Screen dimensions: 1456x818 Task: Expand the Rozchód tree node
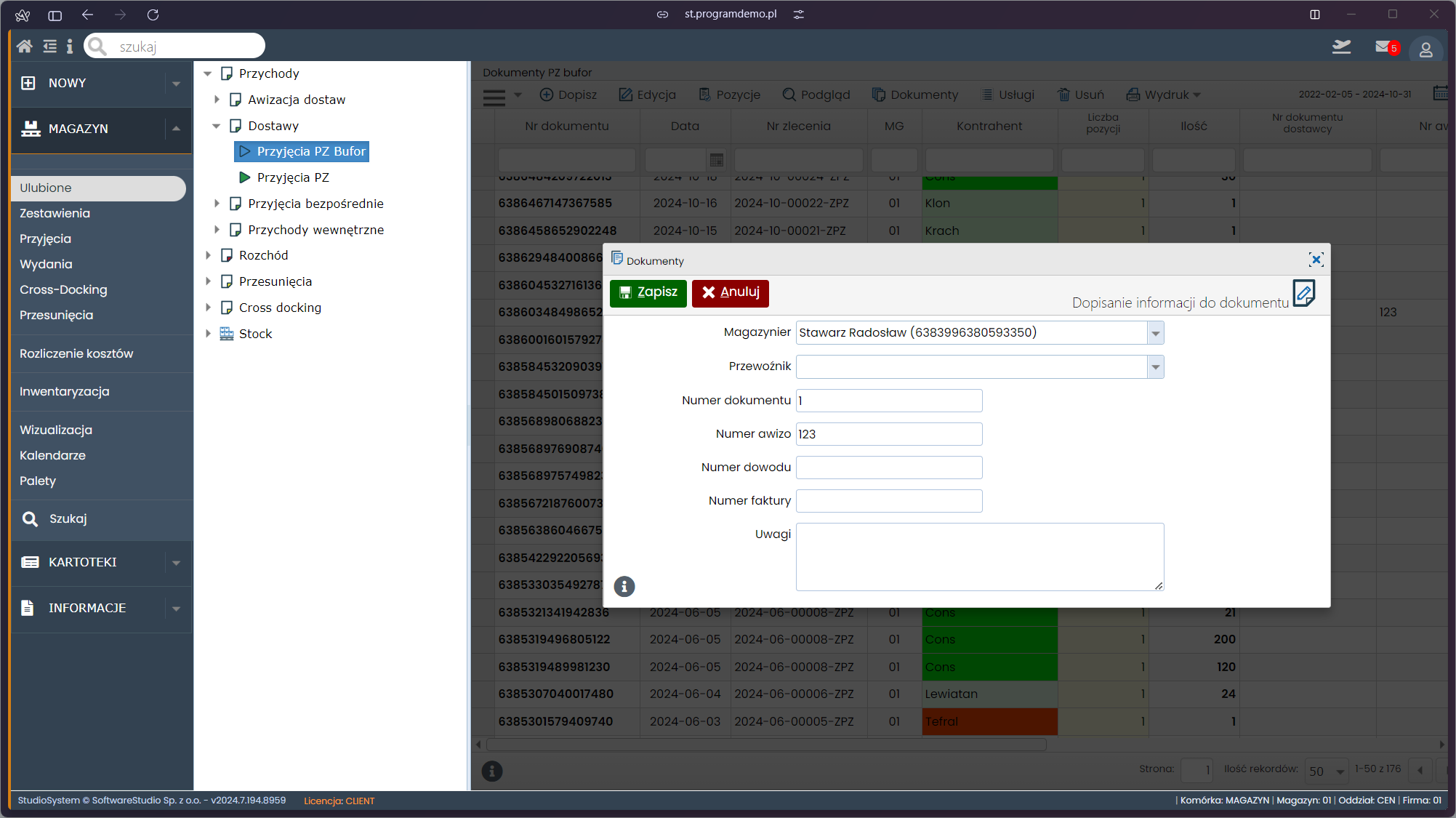pyautogui.click(x=208, y=255)
